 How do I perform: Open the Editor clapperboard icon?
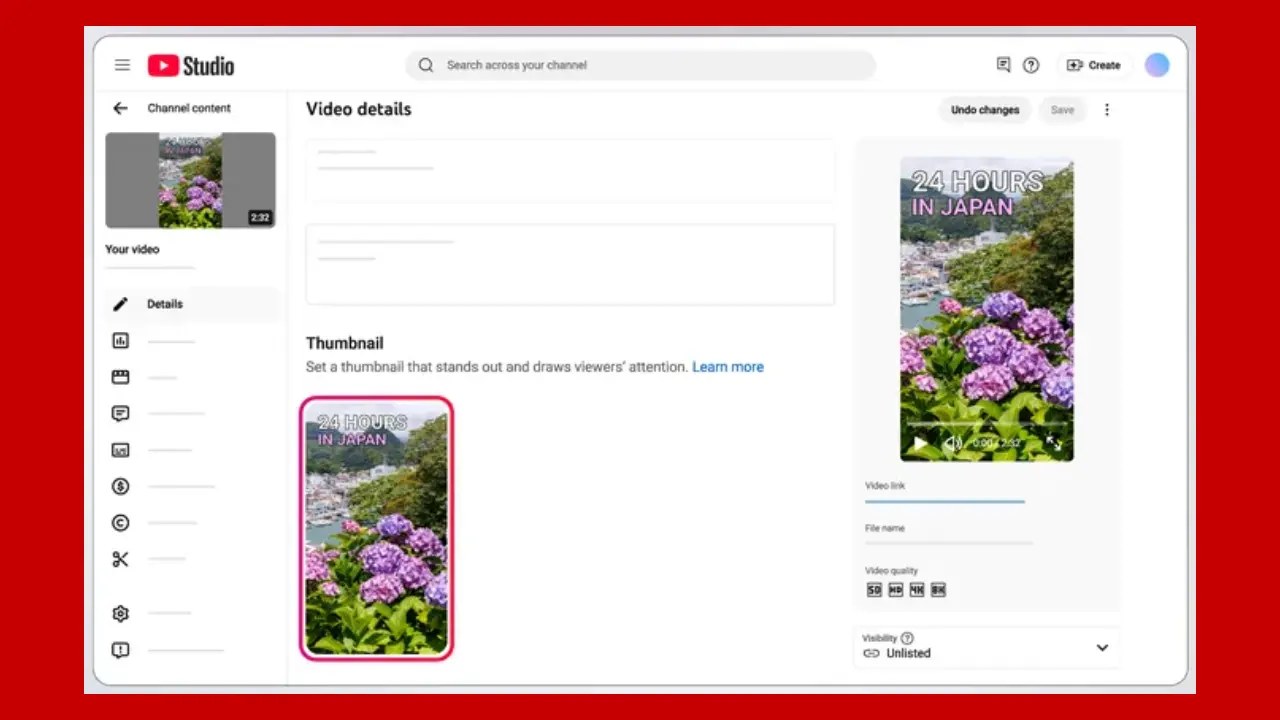coord(121,377)
